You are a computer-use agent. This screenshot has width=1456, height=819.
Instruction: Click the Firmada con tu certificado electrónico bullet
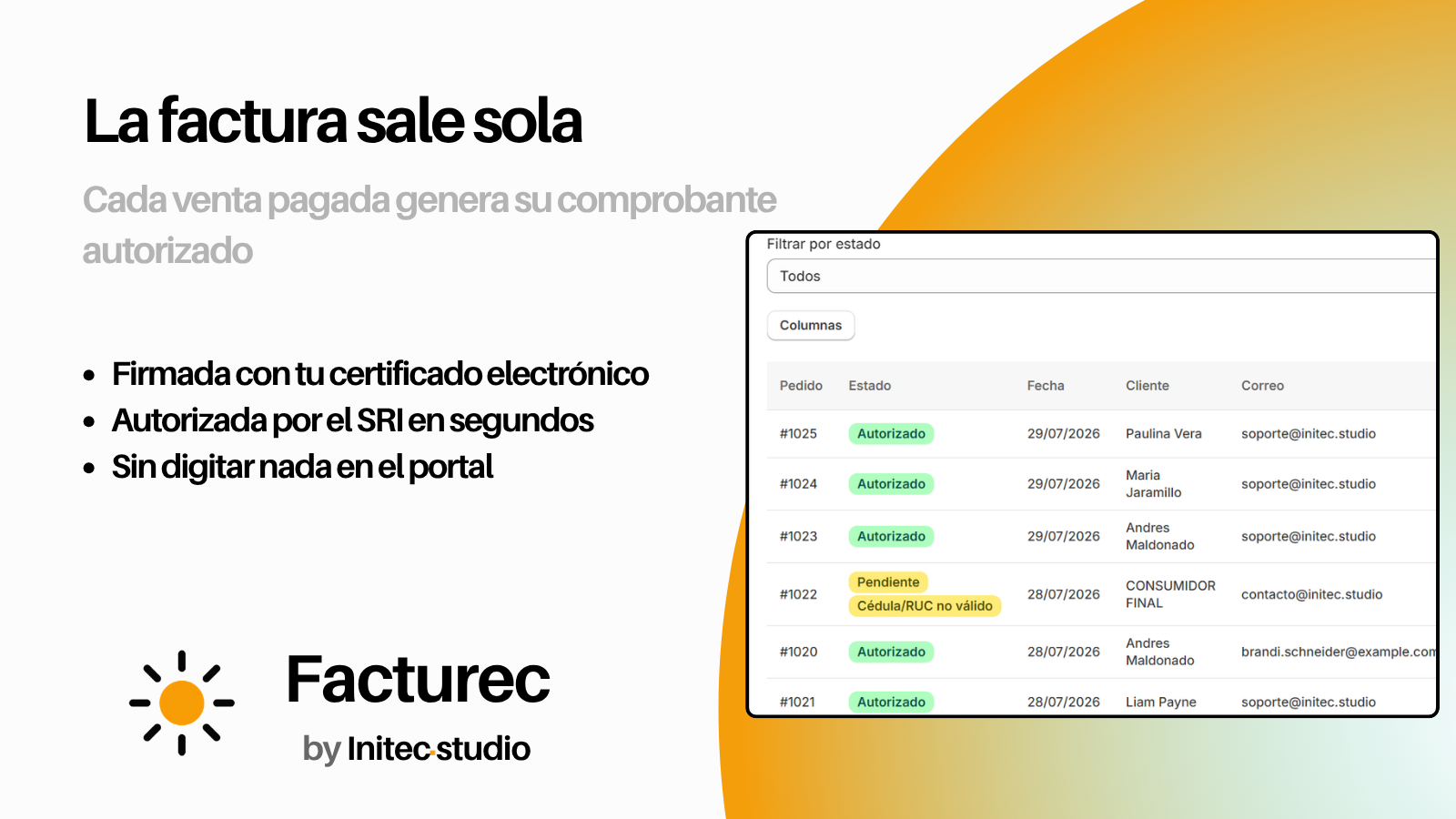tap(380, 374)
